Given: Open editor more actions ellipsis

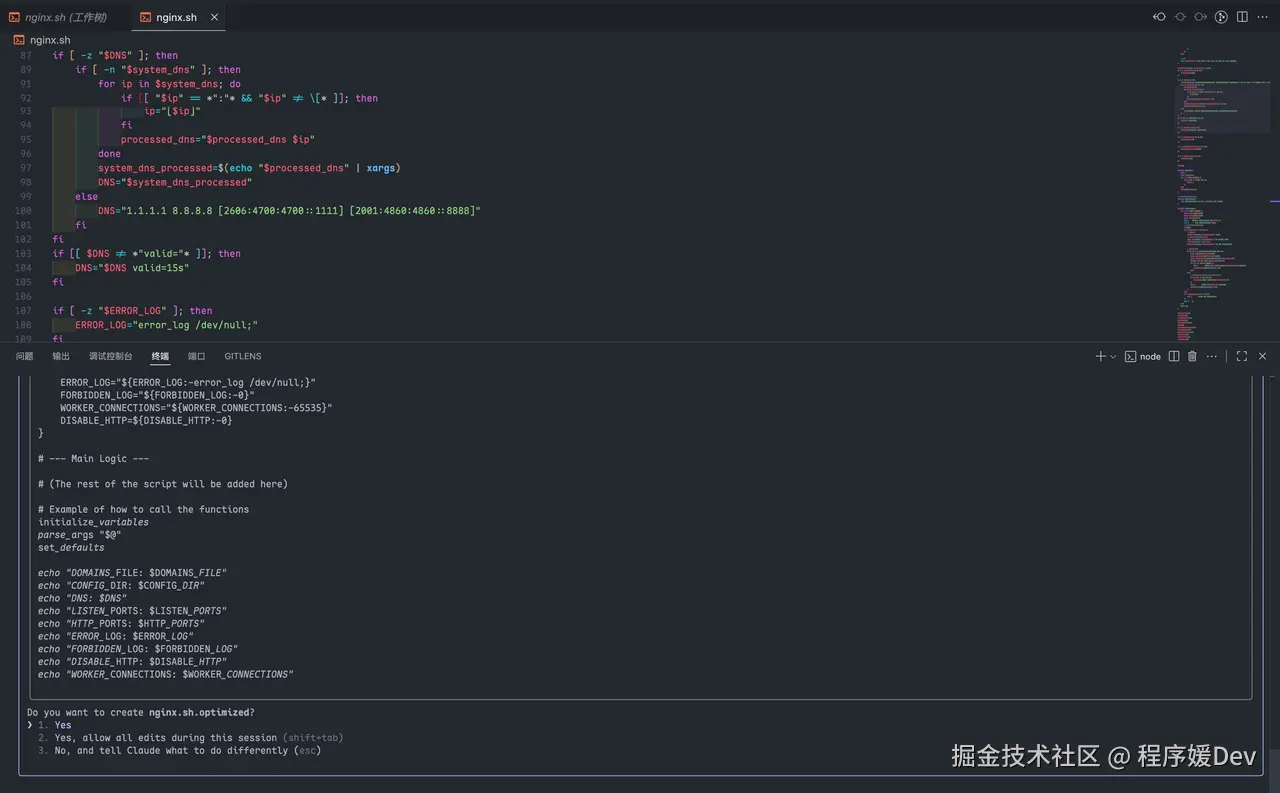Looking at the screenshot, I should tap(1262, 17).
